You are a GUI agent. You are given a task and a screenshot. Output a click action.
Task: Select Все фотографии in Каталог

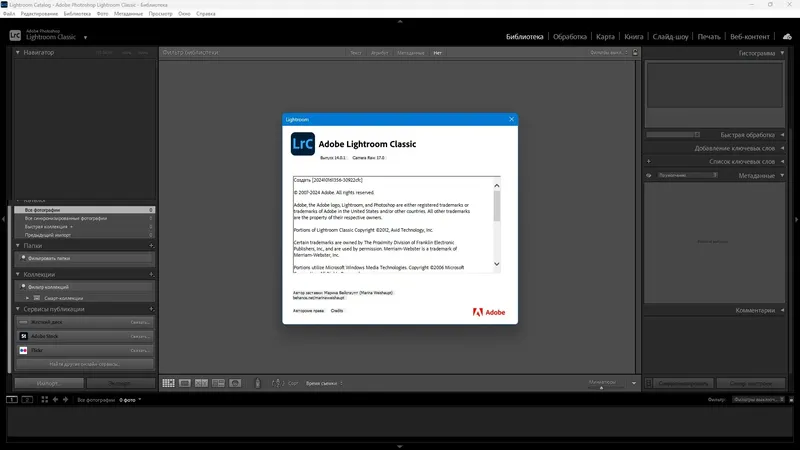click(84, 210)
